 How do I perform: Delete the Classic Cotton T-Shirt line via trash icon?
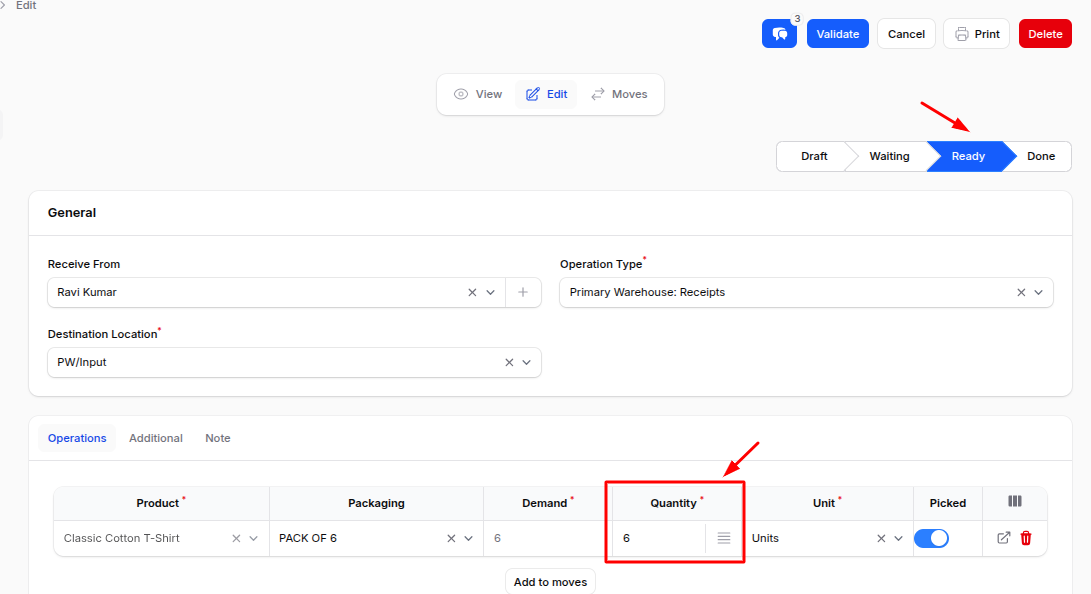point(1025,538)
